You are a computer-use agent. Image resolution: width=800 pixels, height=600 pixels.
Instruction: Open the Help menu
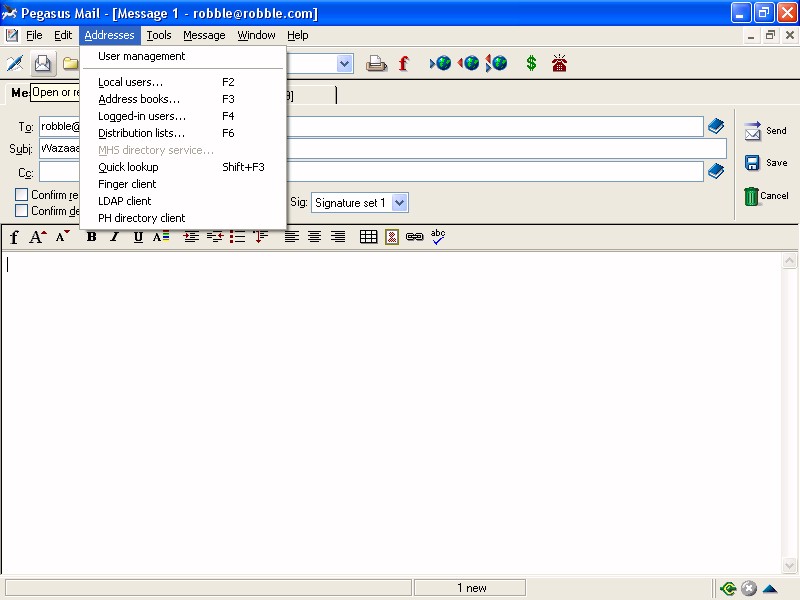pyautogui.click(x=298, y=35)
